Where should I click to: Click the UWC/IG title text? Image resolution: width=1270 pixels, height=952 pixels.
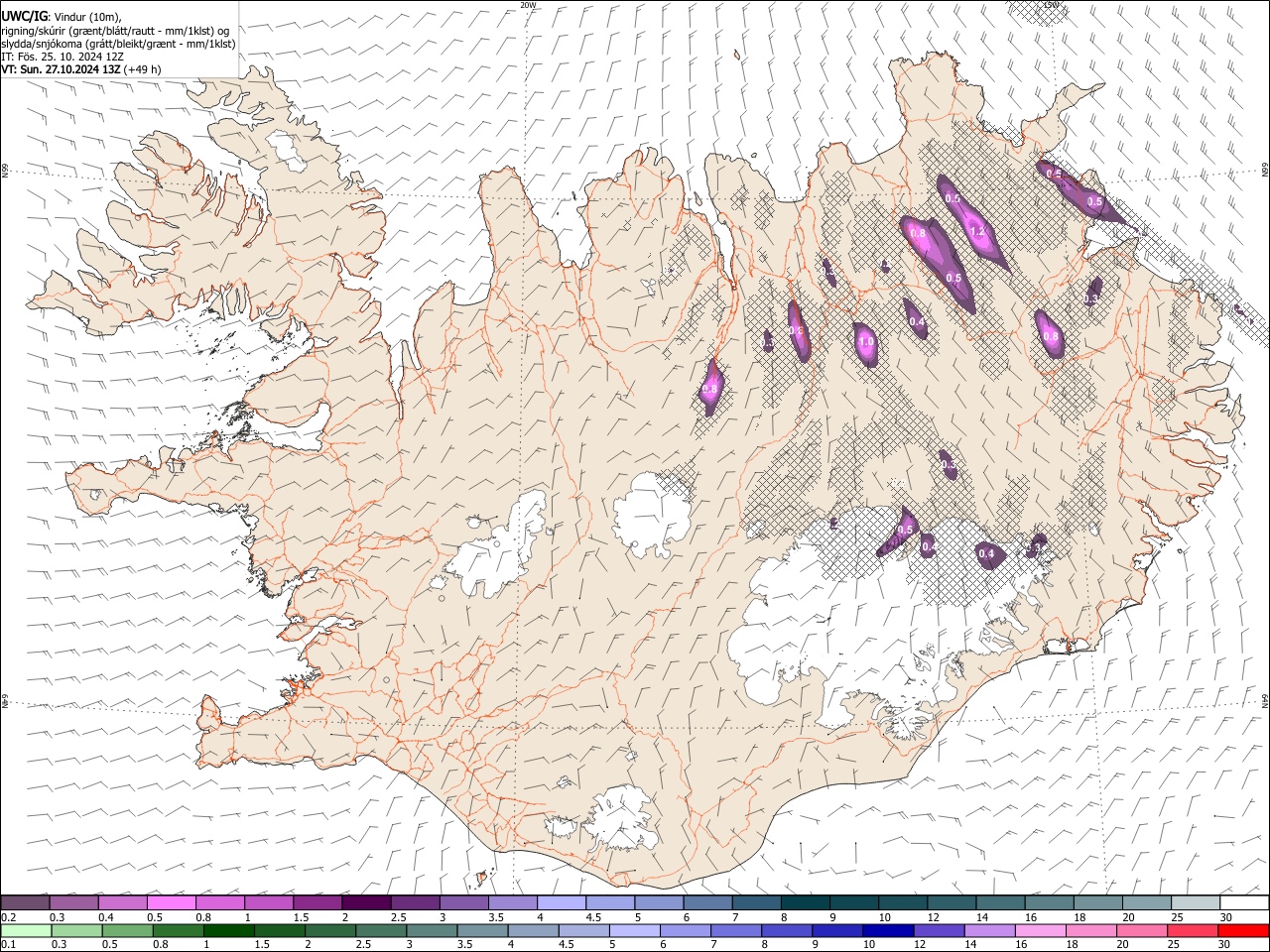23,16
